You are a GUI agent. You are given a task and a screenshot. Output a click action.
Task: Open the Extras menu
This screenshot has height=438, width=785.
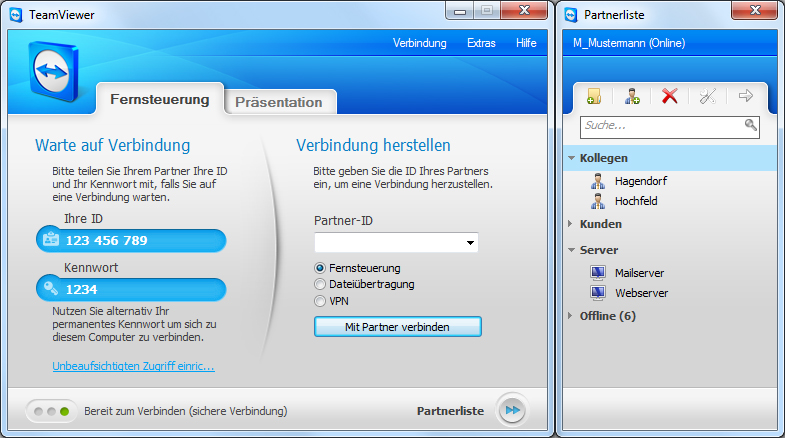pyautogui.click(x=481, y=43)
